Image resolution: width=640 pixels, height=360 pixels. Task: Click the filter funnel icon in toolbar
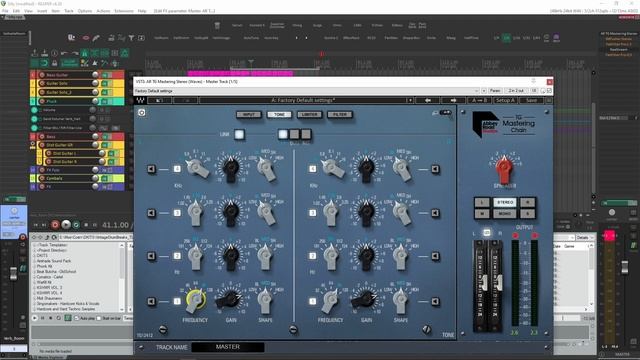[131, 38]
